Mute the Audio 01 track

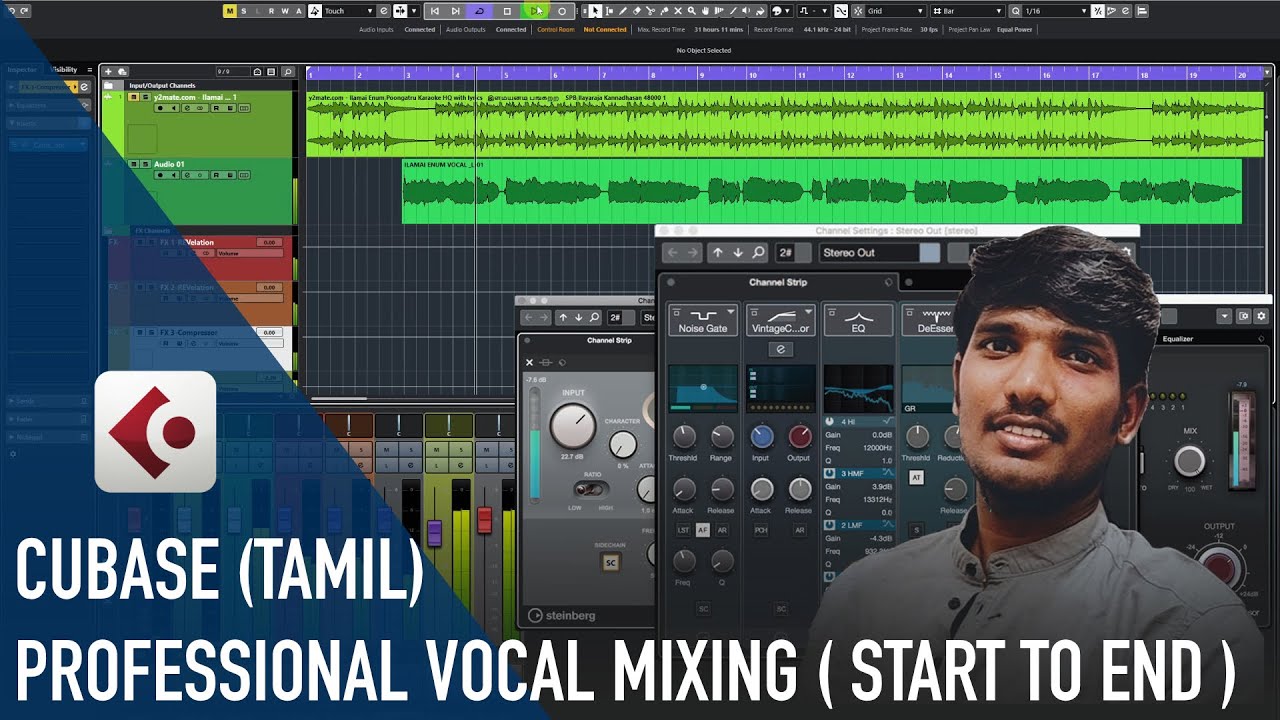[136, 164]
